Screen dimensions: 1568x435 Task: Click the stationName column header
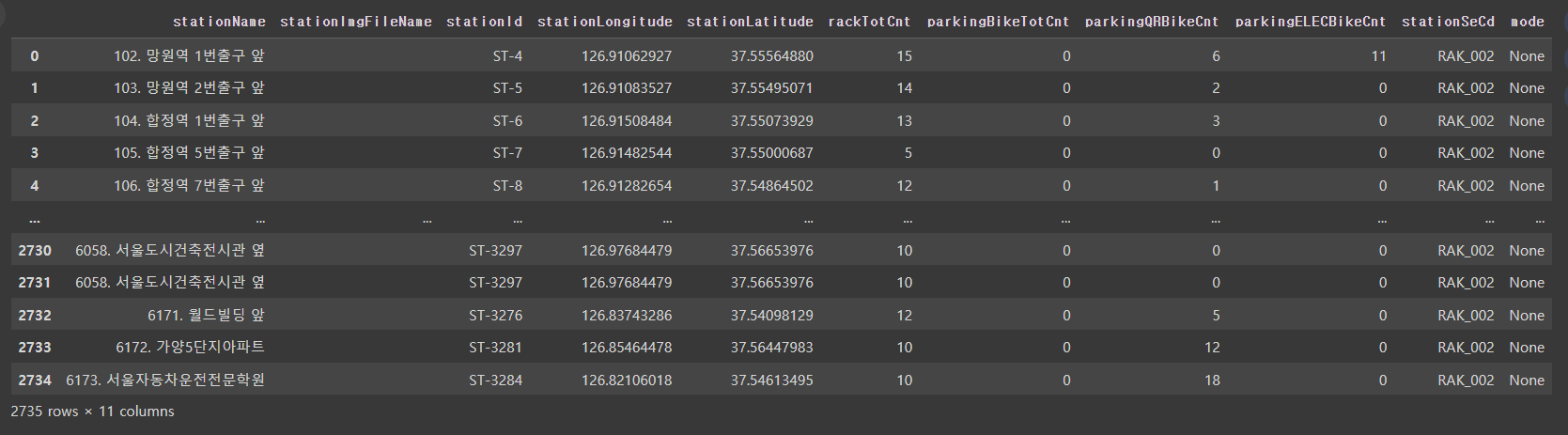pyautogui.click(x=219, y=21)
